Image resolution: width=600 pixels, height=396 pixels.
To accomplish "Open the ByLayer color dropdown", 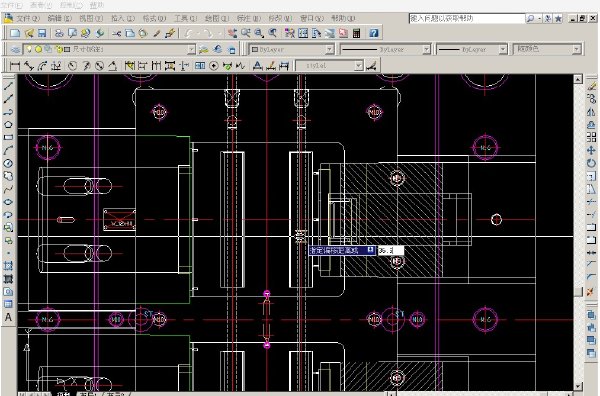I will click(x=329, y=49).
